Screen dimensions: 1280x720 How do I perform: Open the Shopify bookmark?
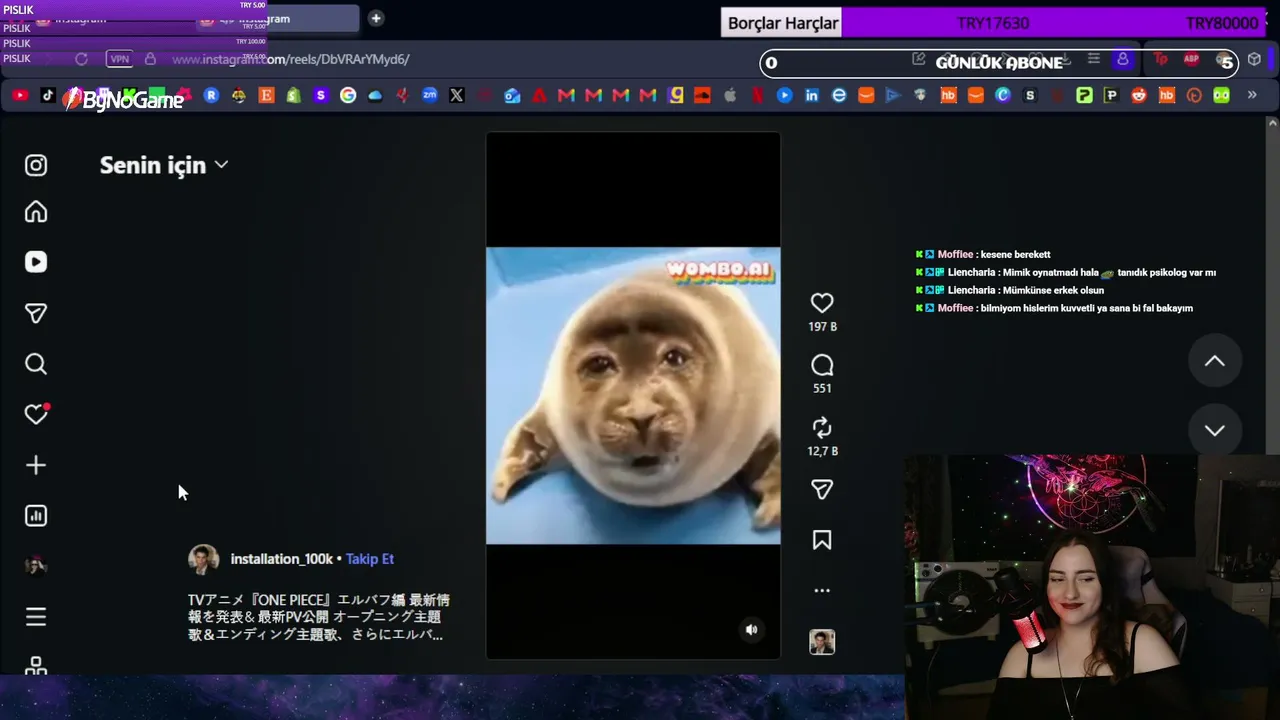(293, 95)
